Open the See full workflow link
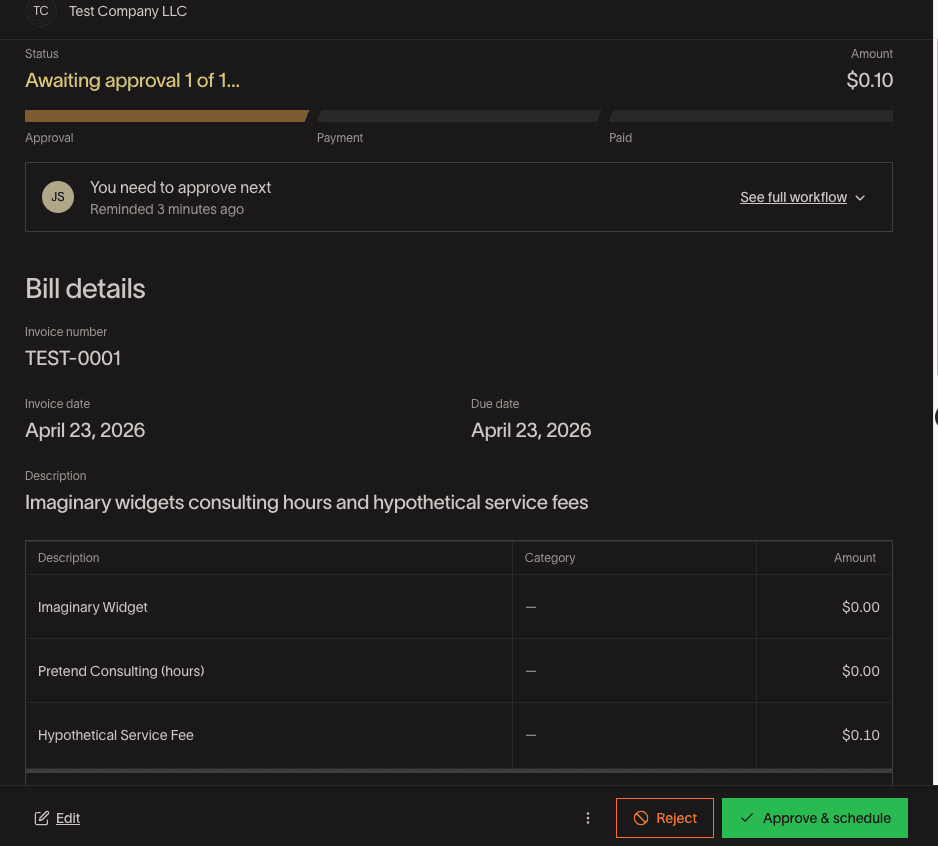 [x=793, y=197]
